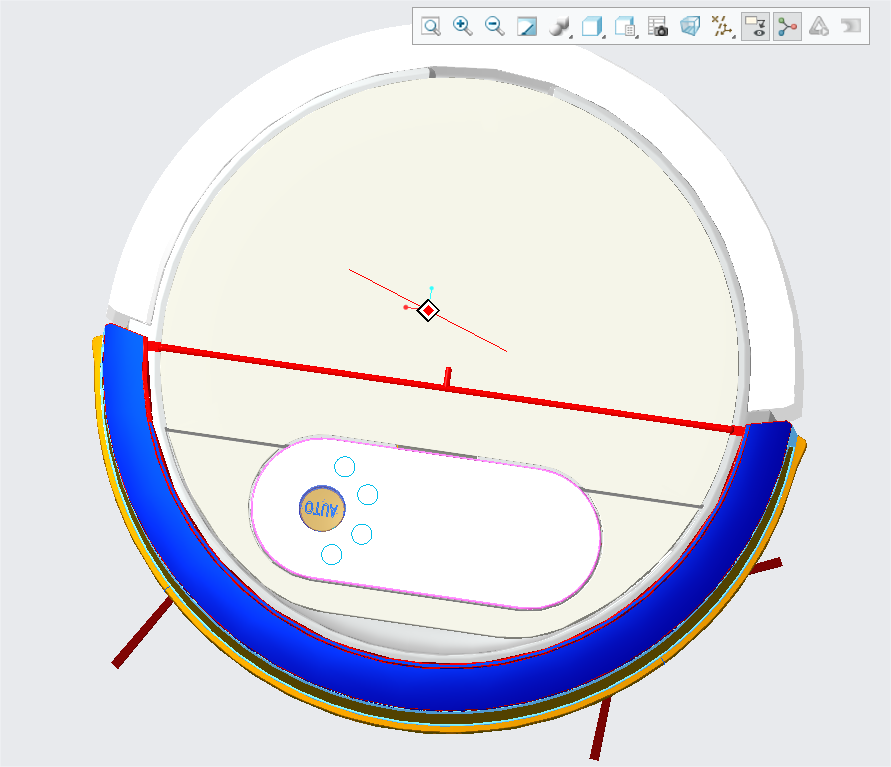891x767 pixels.
Task: Click the greyed-out triangle play icon
Action: 819,26
